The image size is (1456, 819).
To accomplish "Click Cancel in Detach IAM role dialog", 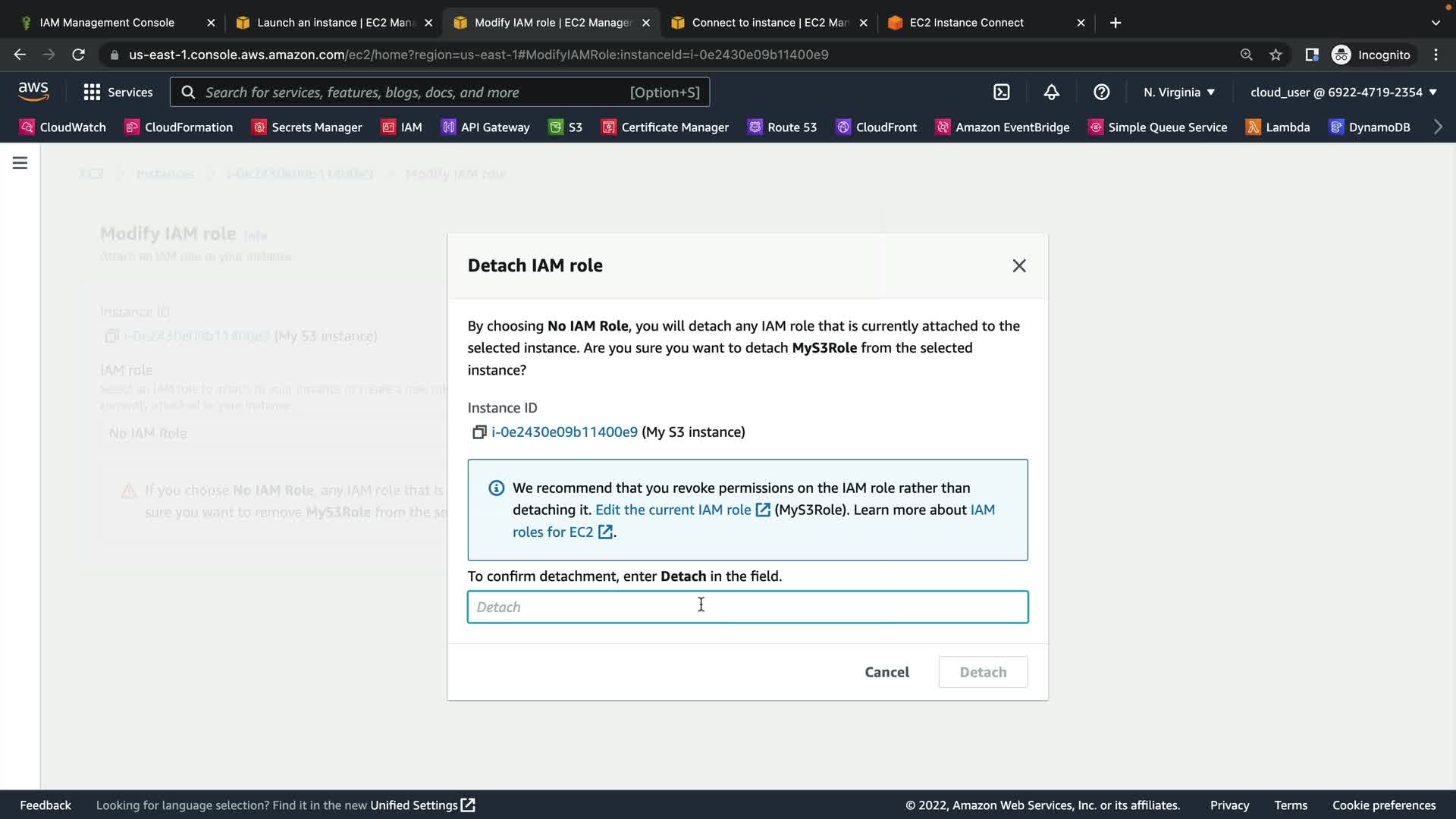I will coord(886,672).
